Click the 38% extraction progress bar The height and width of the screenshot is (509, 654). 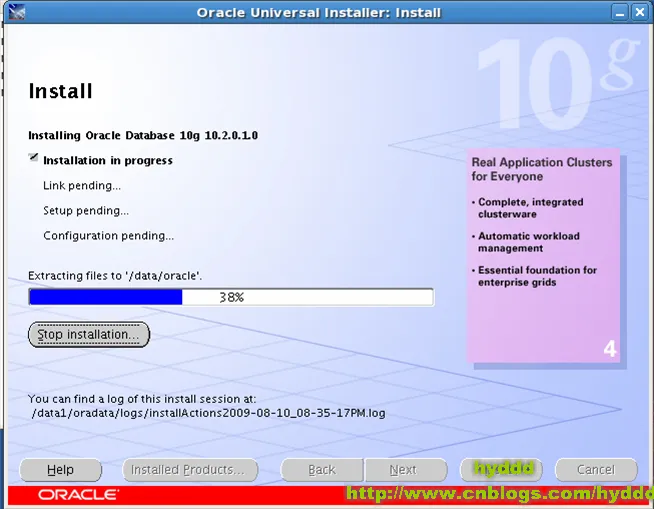pos(231,297)
